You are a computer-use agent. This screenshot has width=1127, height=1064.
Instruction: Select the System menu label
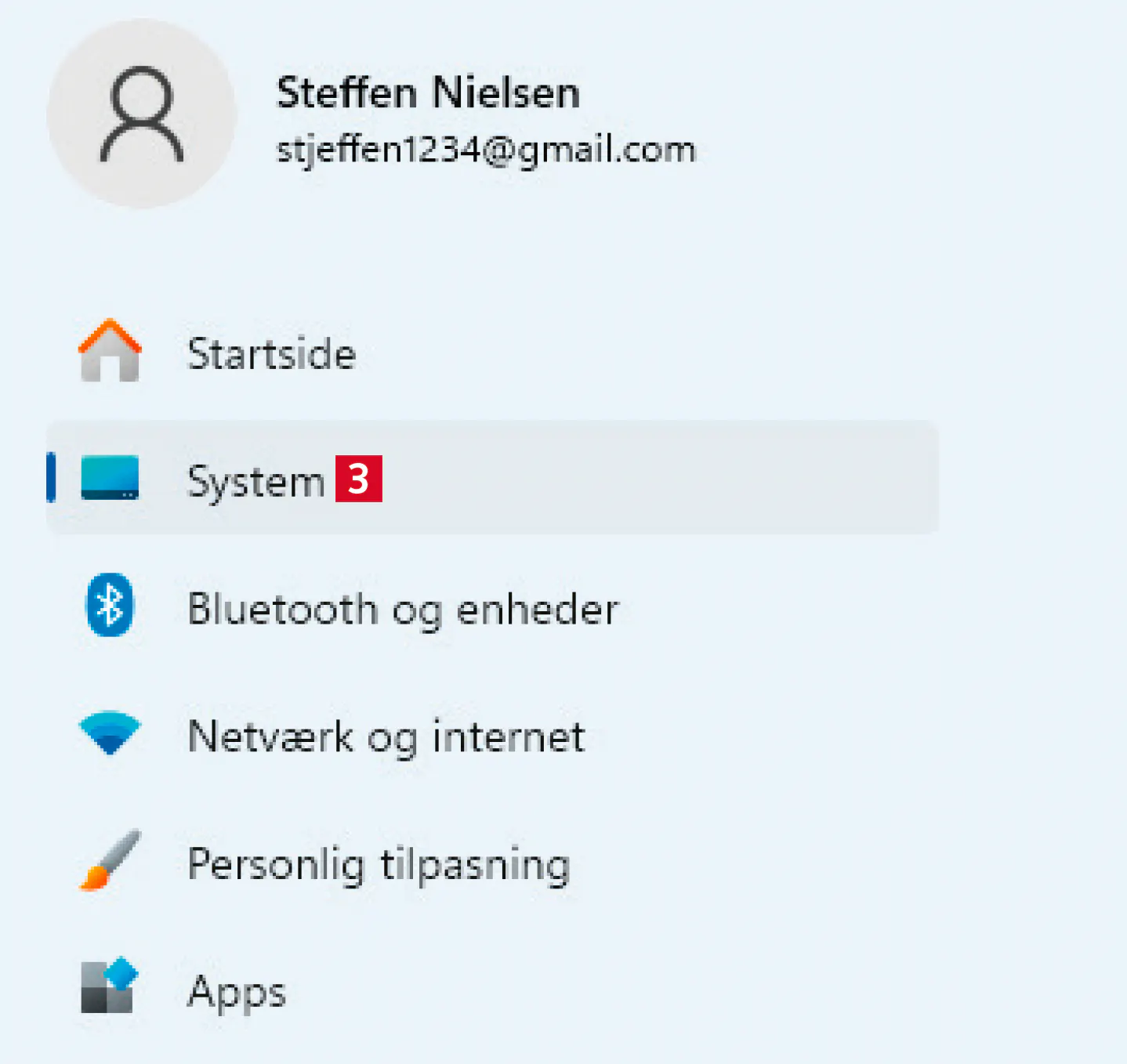(x=255, y=481)
